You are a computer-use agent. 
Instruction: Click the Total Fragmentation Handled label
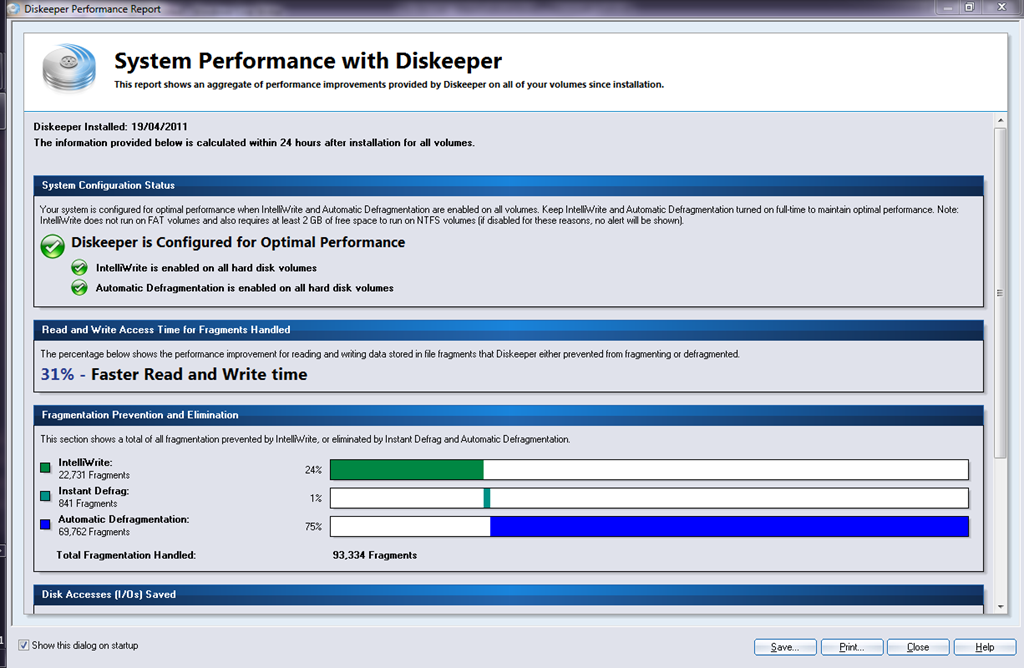(126, 555)
